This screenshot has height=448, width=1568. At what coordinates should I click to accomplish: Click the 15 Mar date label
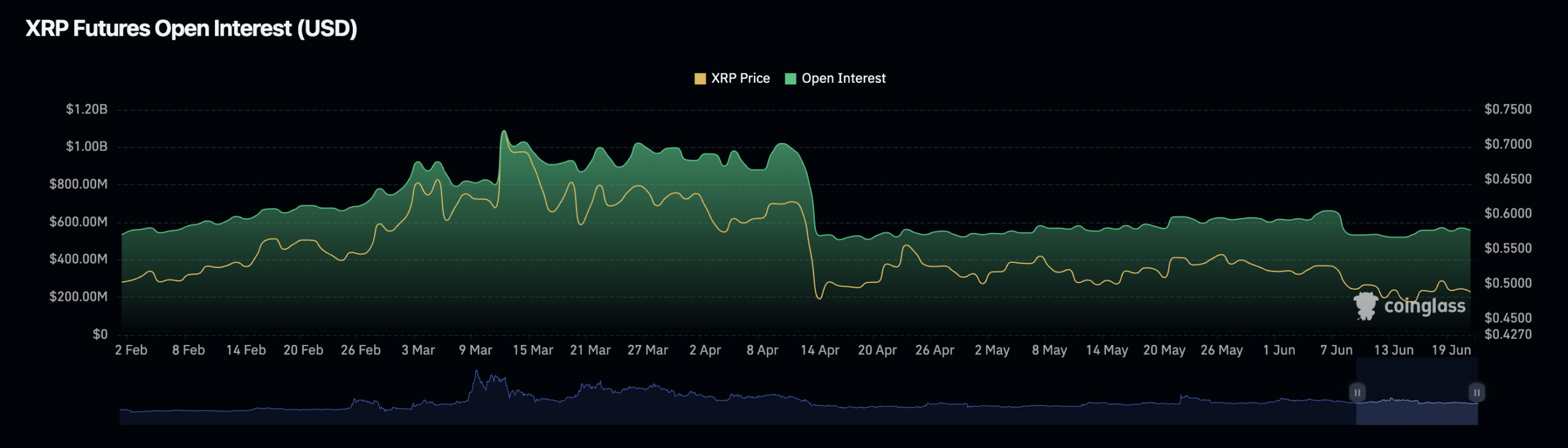coord(533,350)
